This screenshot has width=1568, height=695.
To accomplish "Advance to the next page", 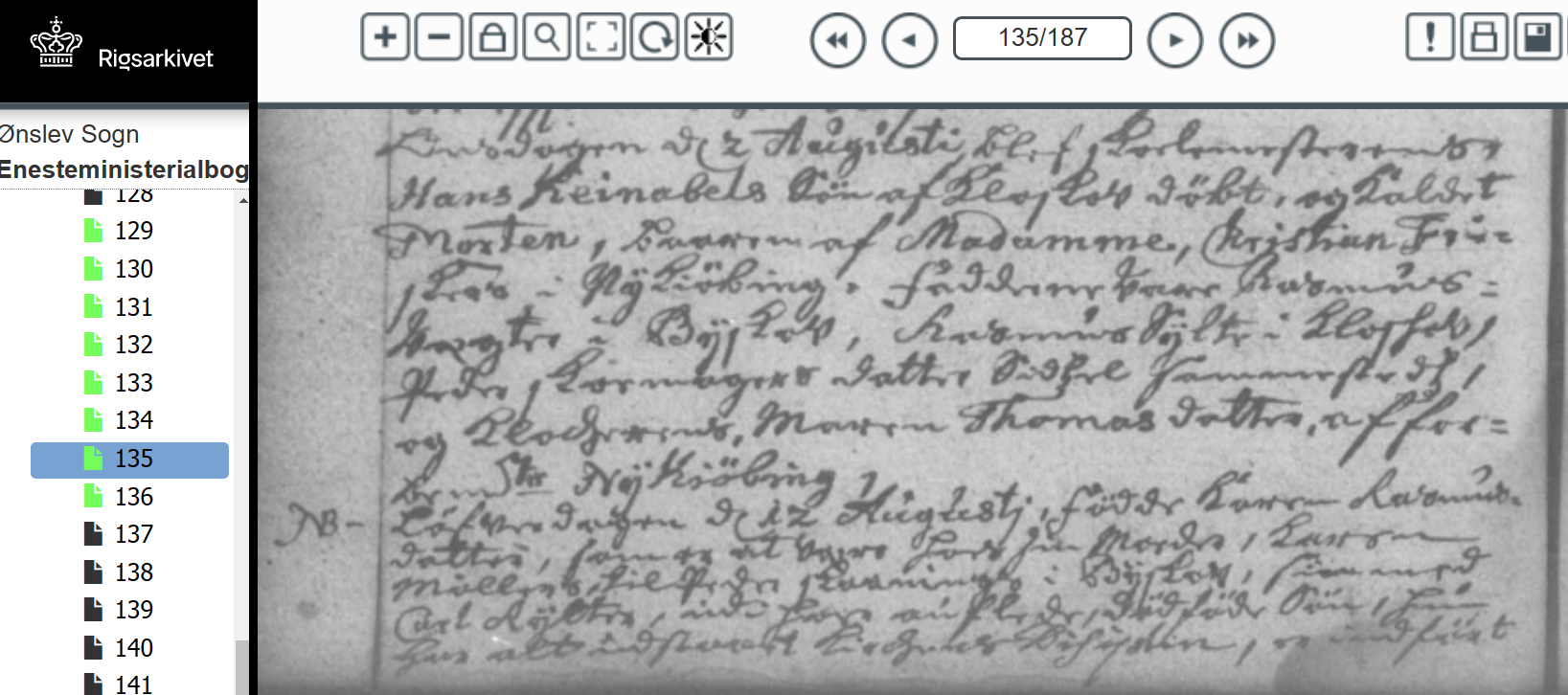I will pos(1175,40).
